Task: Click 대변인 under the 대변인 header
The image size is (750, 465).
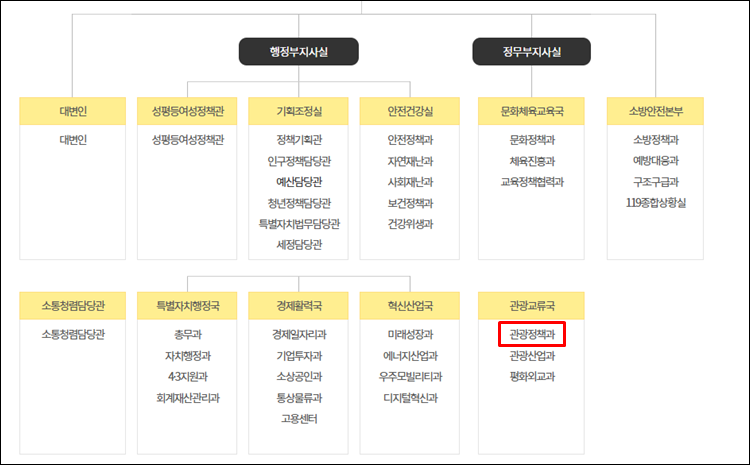Action: tap(73, 140)
